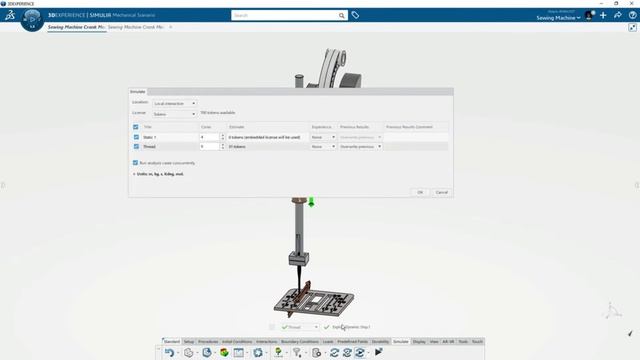Image resolution: width=640 pixels, height=360 pixels.
Task: Click the search magnifier icon
Action: tap(341, 16)
